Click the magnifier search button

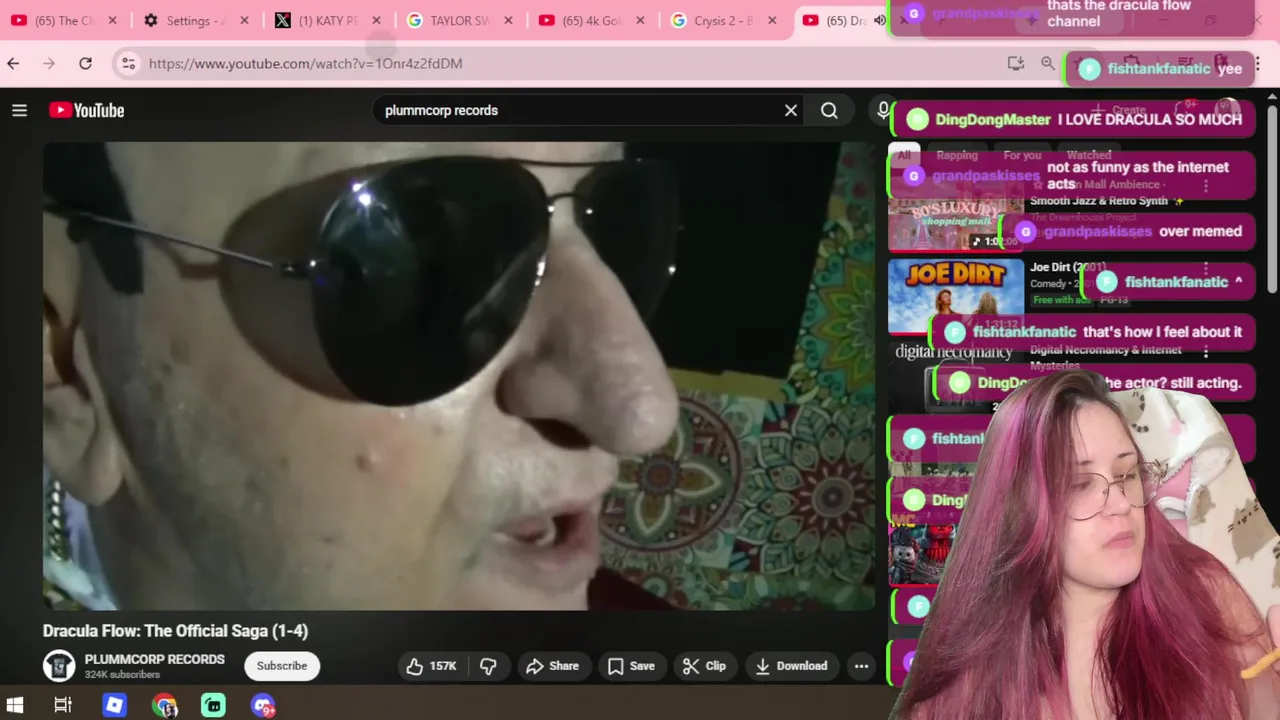[x=829, y=110]
